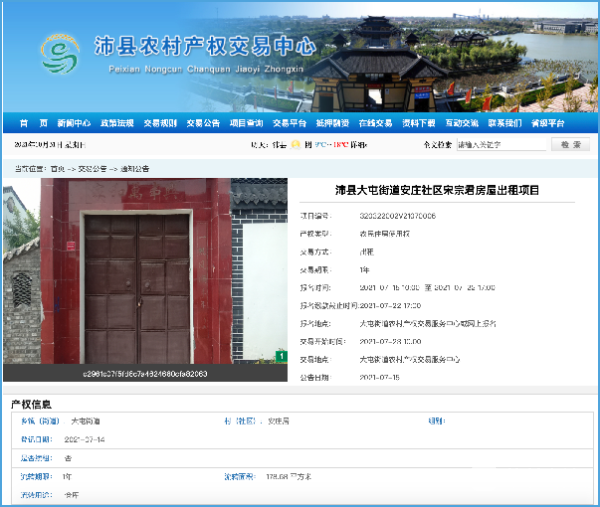Click the 交易地点 location value
Viewport: 600px width, 507px height.
pos(409,360)
